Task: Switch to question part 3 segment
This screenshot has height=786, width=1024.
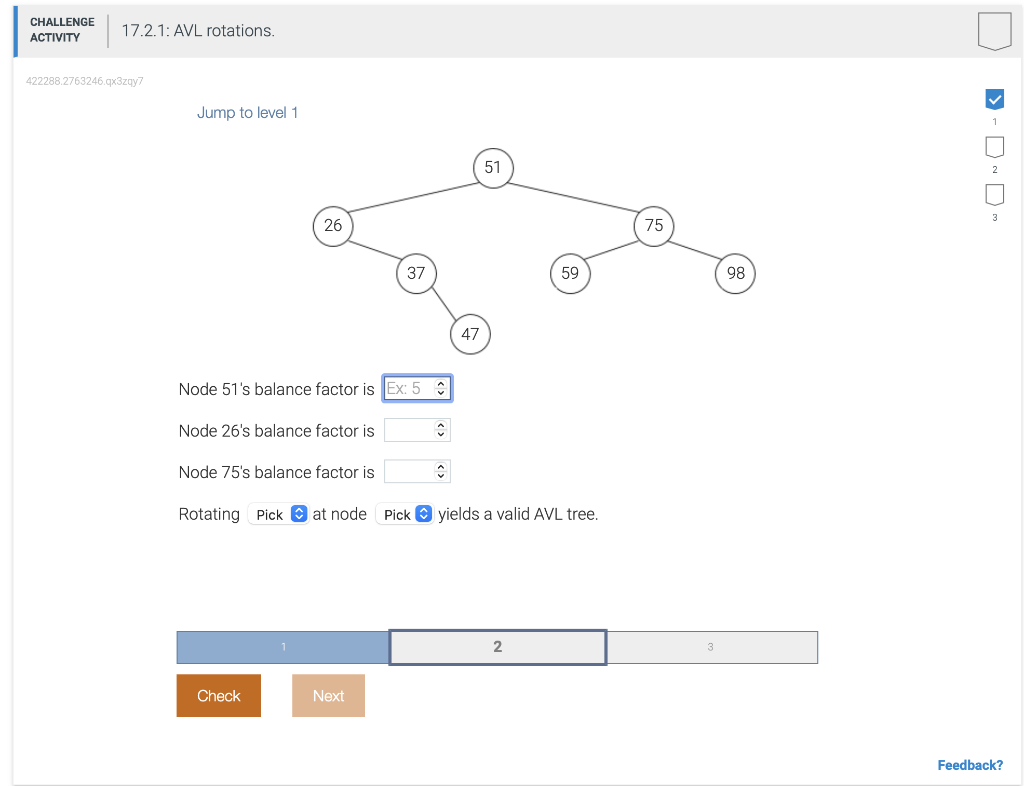Action: pyautogui.click(x=711, y=646)
